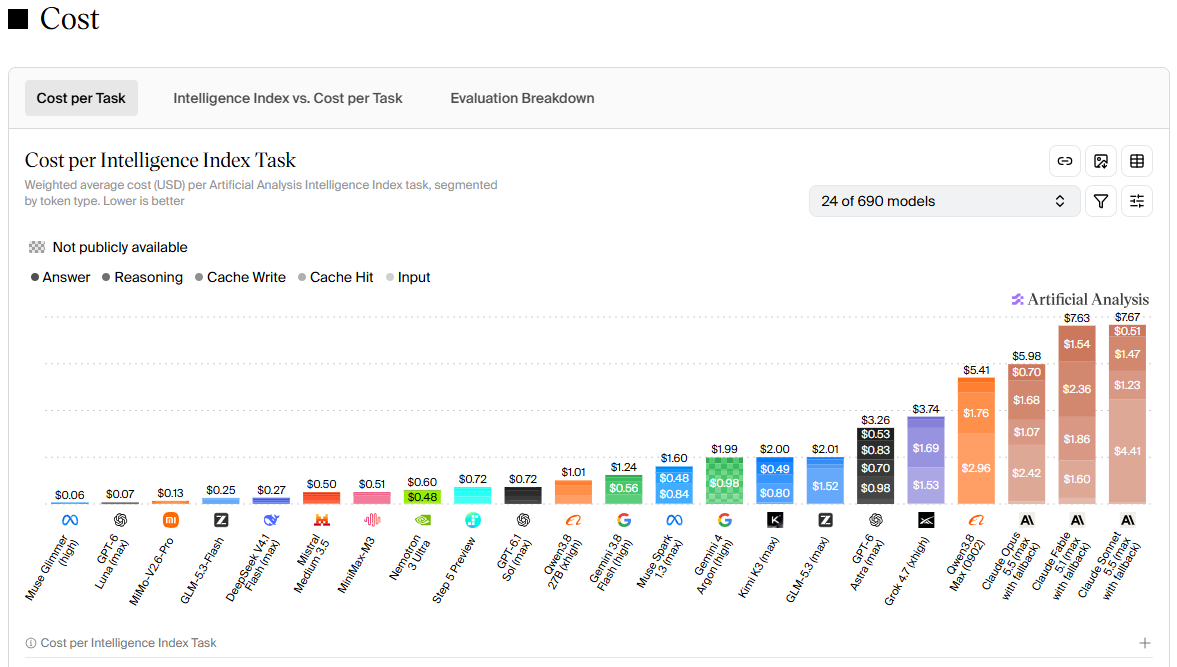Click the $0.48 green Nemotron bar segment
Viewport: 1177px width, 667px height.
coord(422,497)
